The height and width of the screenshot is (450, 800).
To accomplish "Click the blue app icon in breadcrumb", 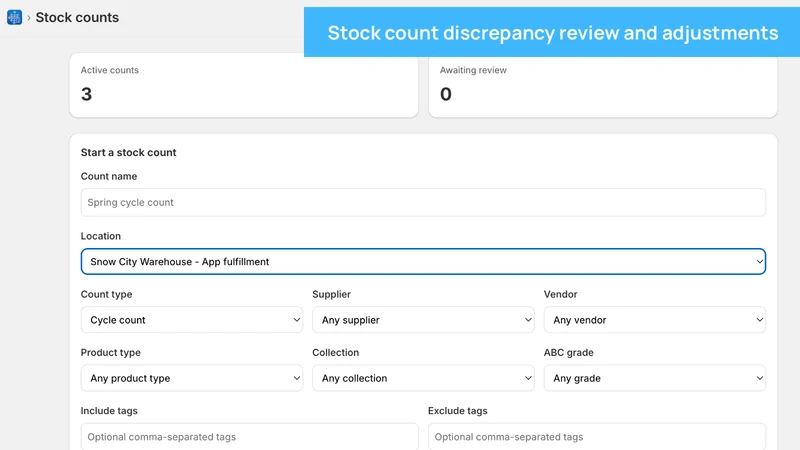I will point(14,17).
